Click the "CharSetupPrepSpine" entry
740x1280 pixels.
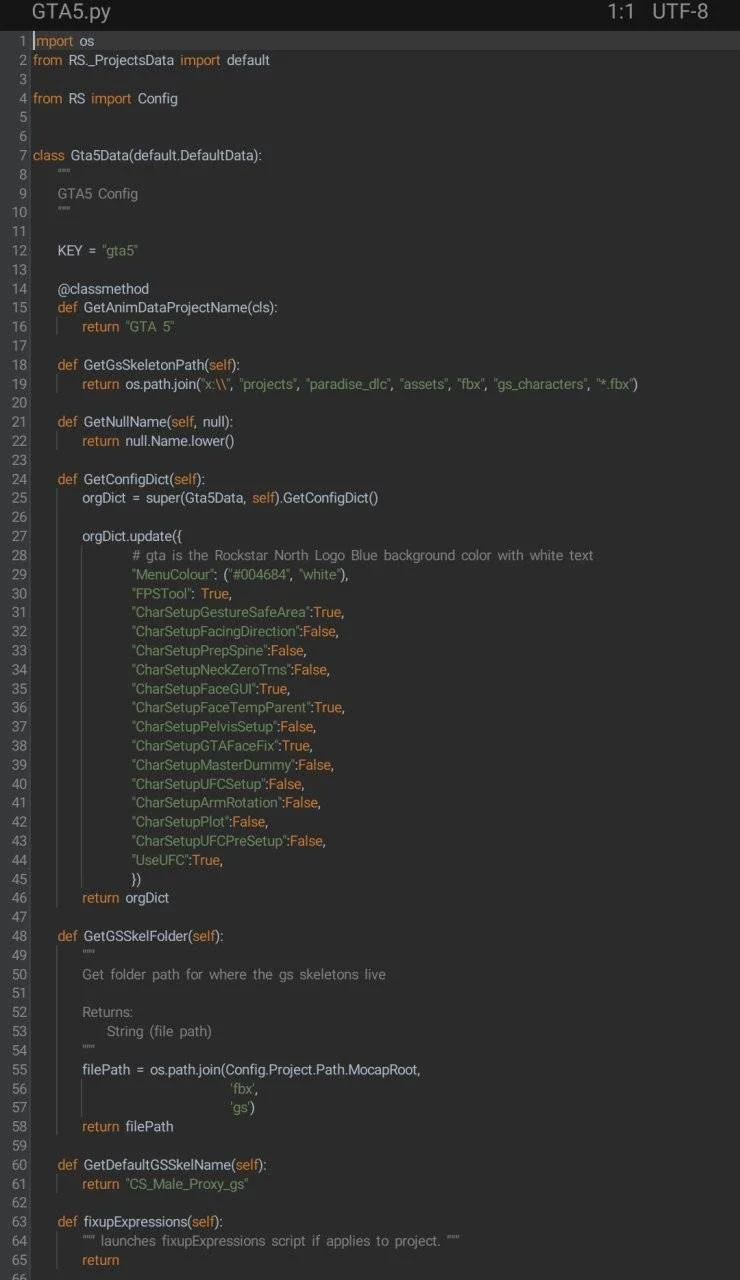click(218, 650)
